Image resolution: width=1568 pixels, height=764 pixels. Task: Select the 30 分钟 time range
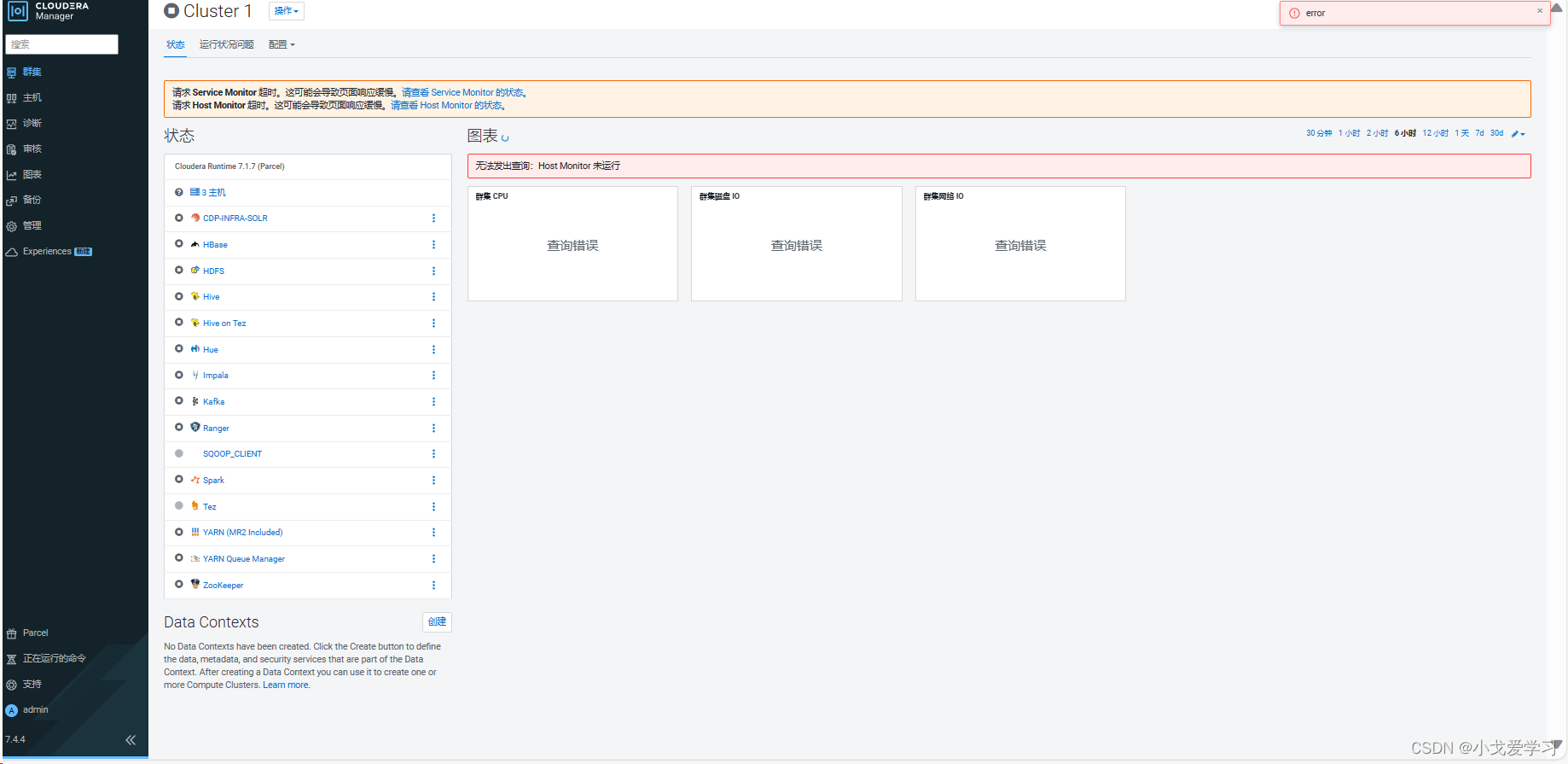click(x=1319, y=133)
